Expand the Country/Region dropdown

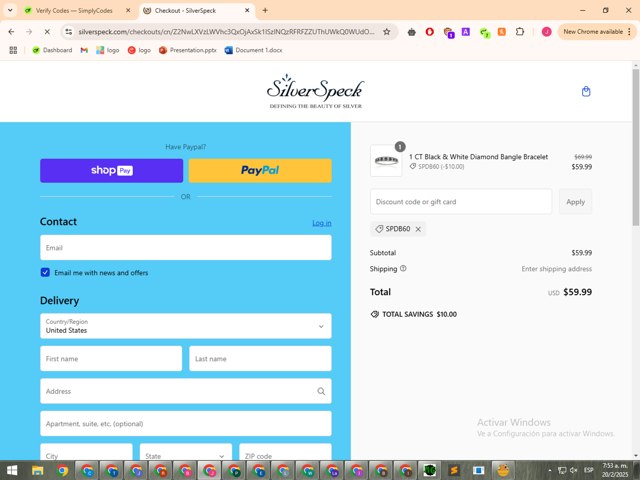click(186, 326)
